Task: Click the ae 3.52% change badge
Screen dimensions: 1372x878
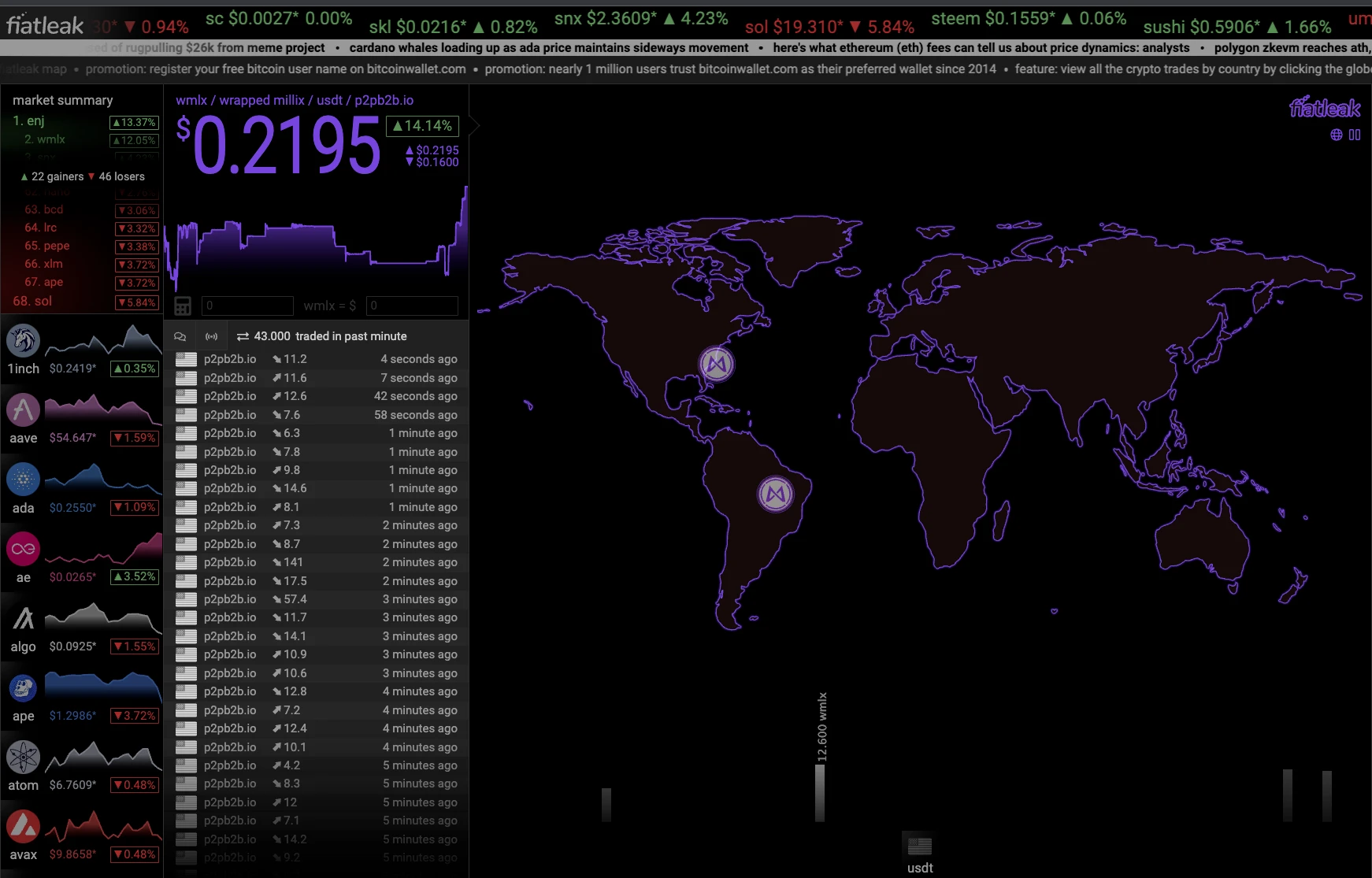Action: pyautogui.click(x=135, y=576)
